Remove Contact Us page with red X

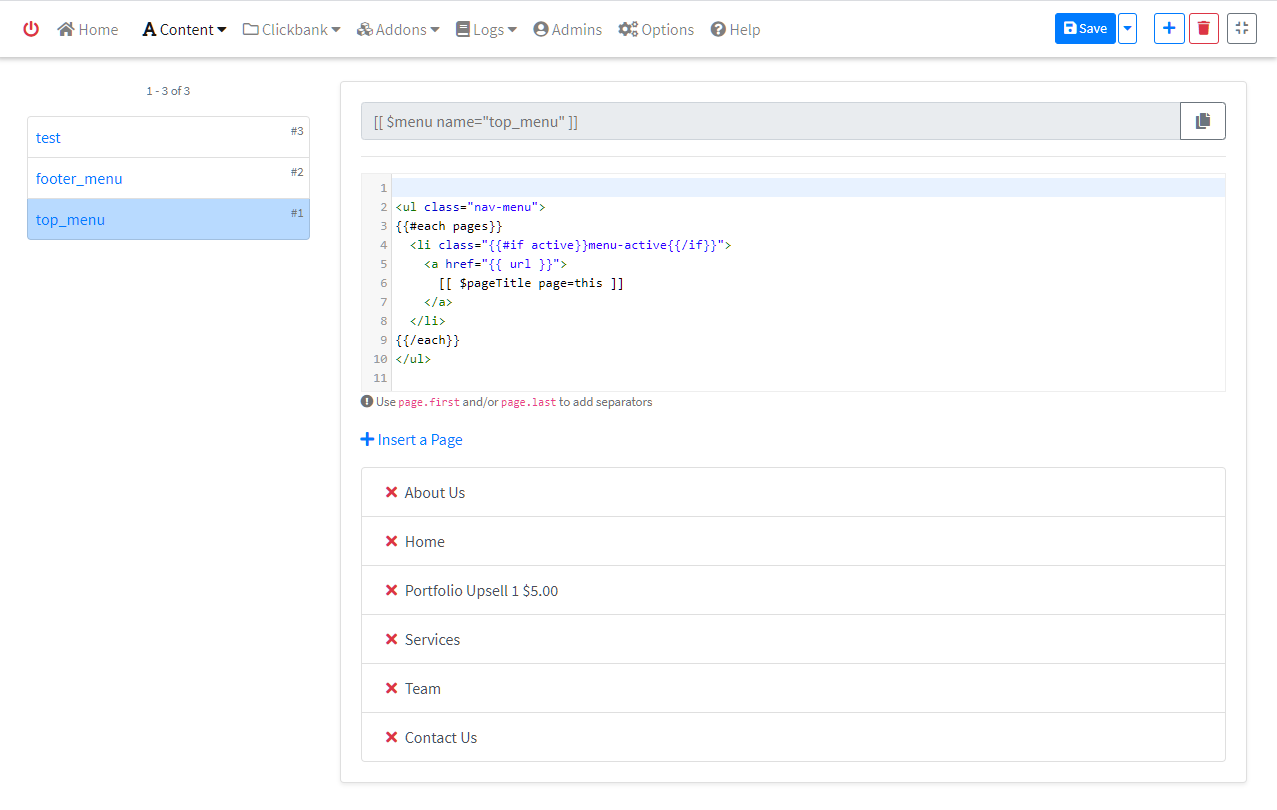(391, 737)
